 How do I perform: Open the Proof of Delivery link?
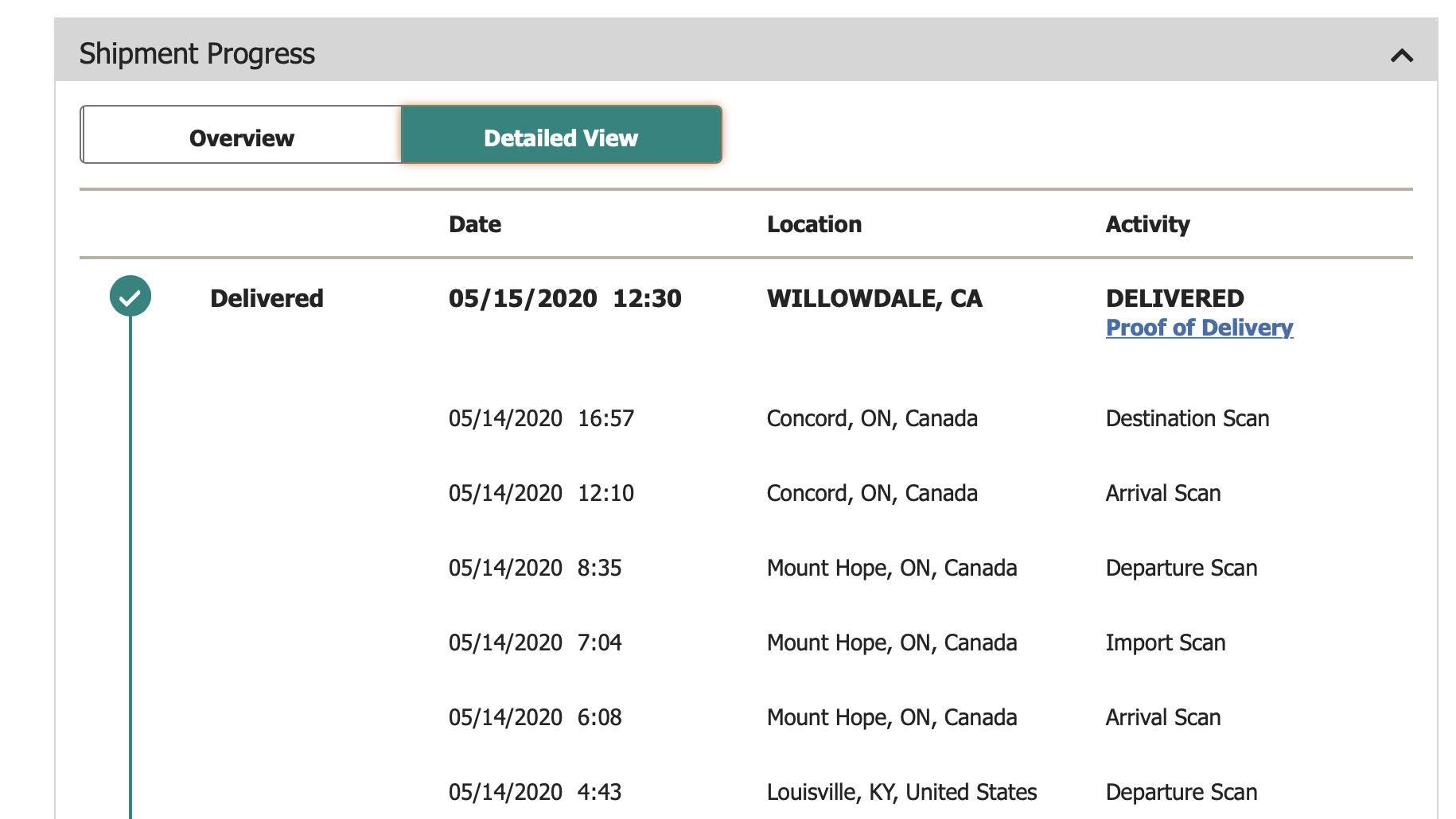click(1199, 328)
